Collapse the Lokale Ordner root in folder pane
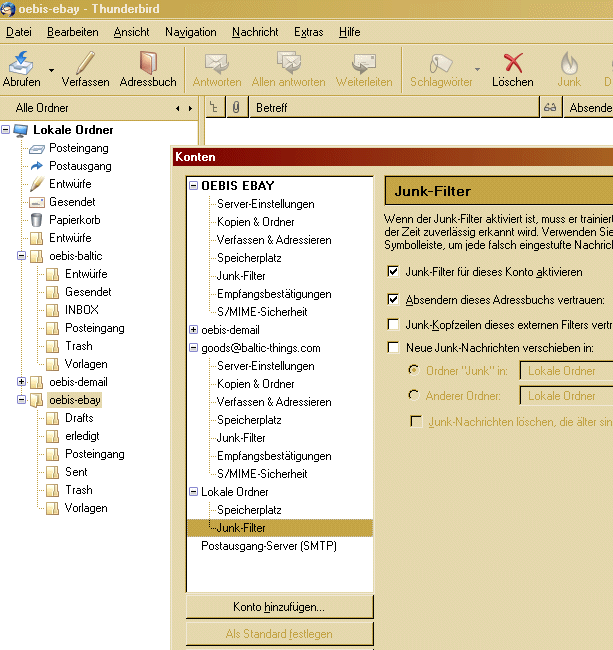 pyautogui.click(x=5, y=130)
